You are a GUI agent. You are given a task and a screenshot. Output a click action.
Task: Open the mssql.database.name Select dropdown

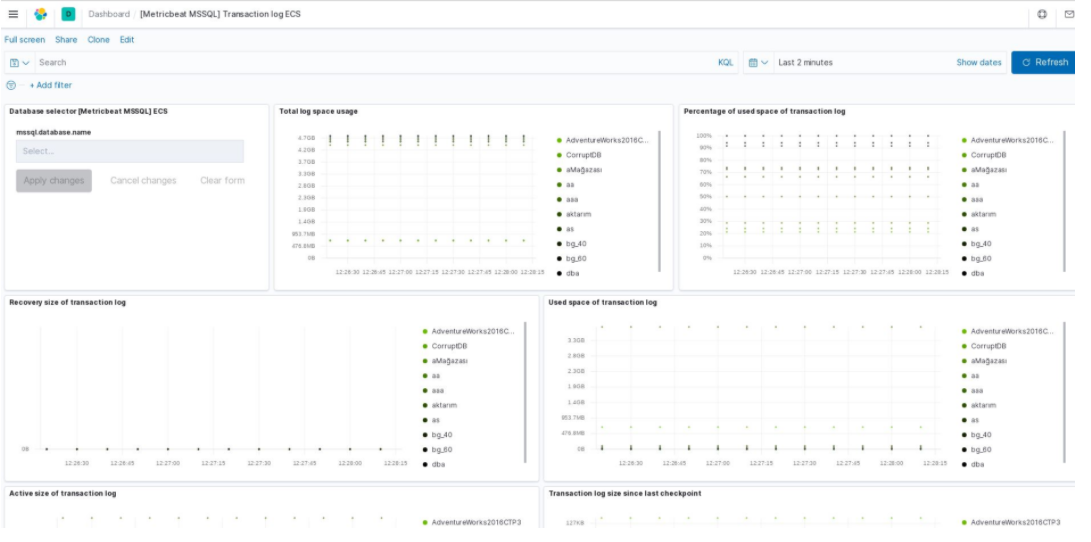129,151
